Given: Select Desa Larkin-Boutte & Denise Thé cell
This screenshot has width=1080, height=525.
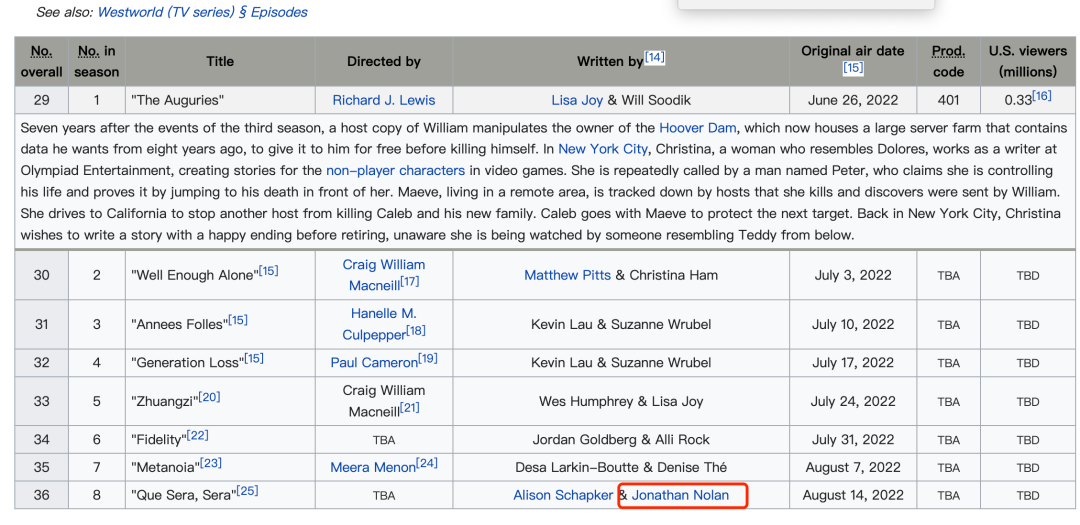Looking at the screenshot, I should (x=621, y=468).
